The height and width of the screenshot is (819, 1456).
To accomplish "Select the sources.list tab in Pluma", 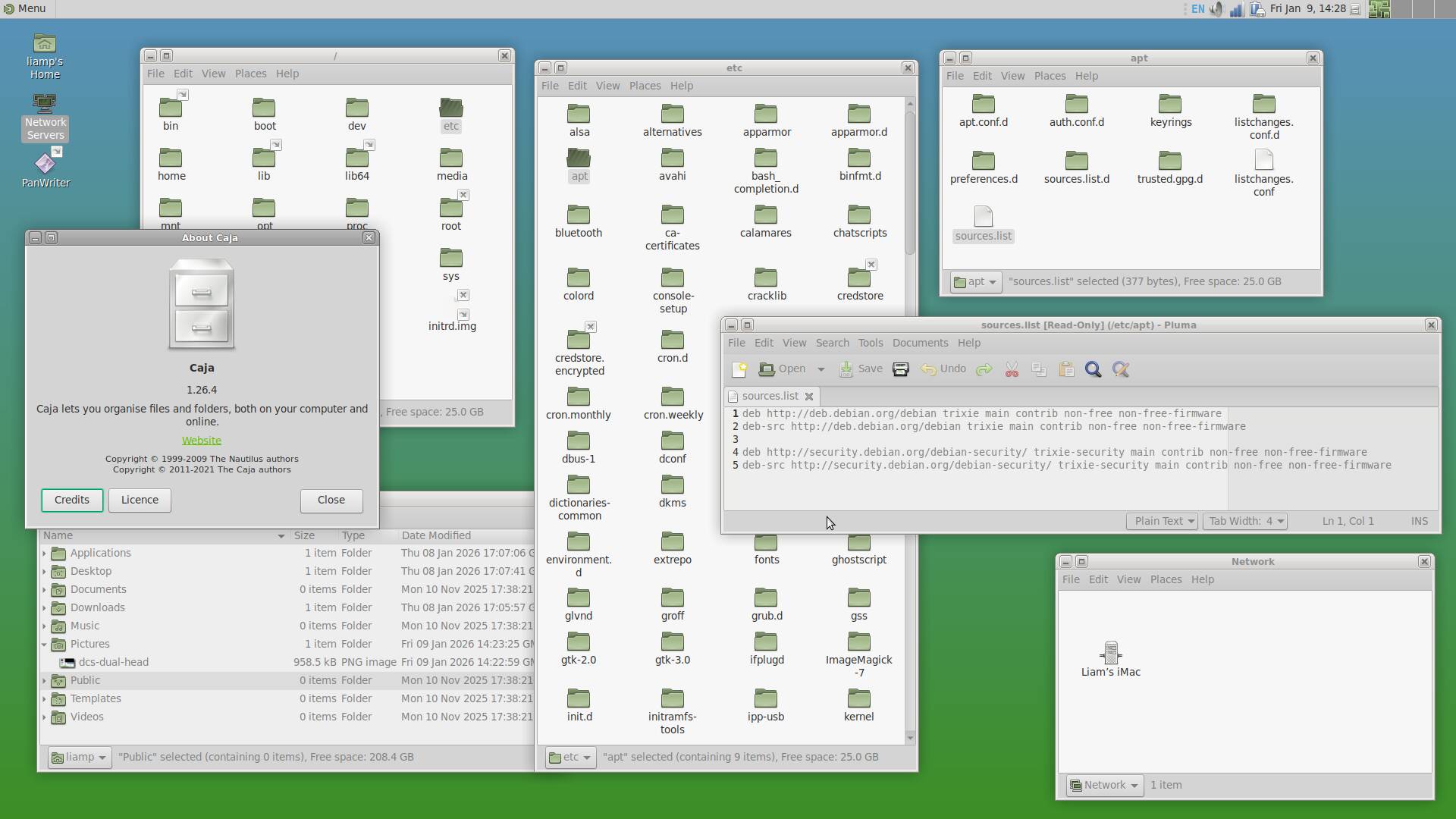I will point(770,396).
